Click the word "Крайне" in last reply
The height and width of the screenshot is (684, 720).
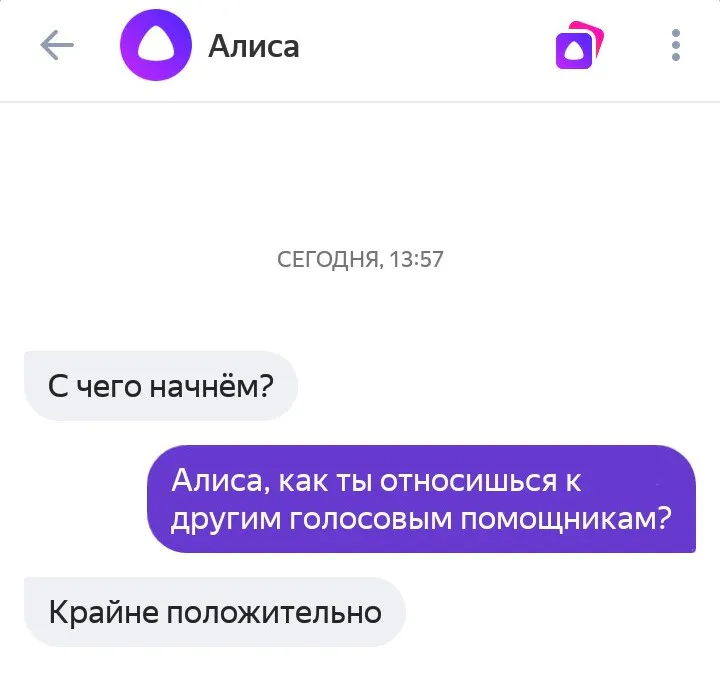(x=104, y=612)
